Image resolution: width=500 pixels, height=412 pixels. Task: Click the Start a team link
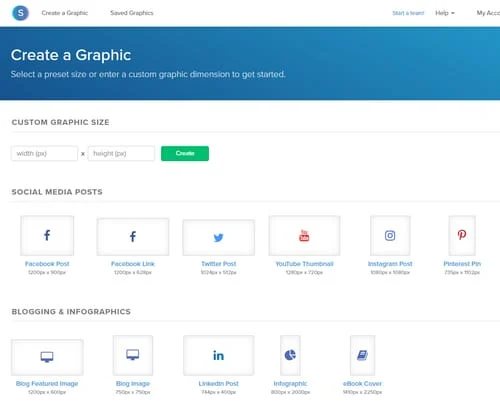[x=408, y=13]
